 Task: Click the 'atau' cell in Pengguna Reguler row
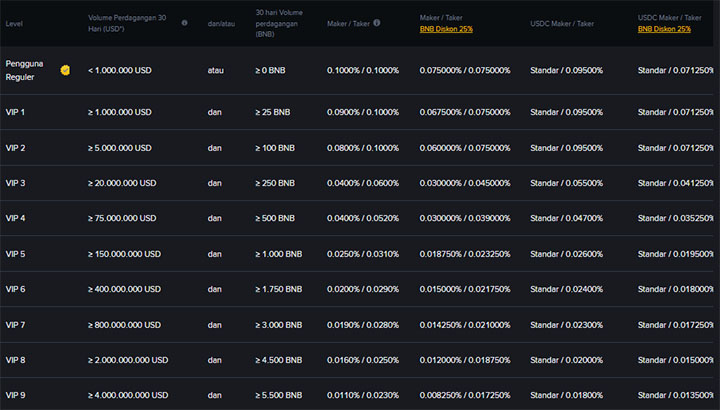[x=215, y=70]
